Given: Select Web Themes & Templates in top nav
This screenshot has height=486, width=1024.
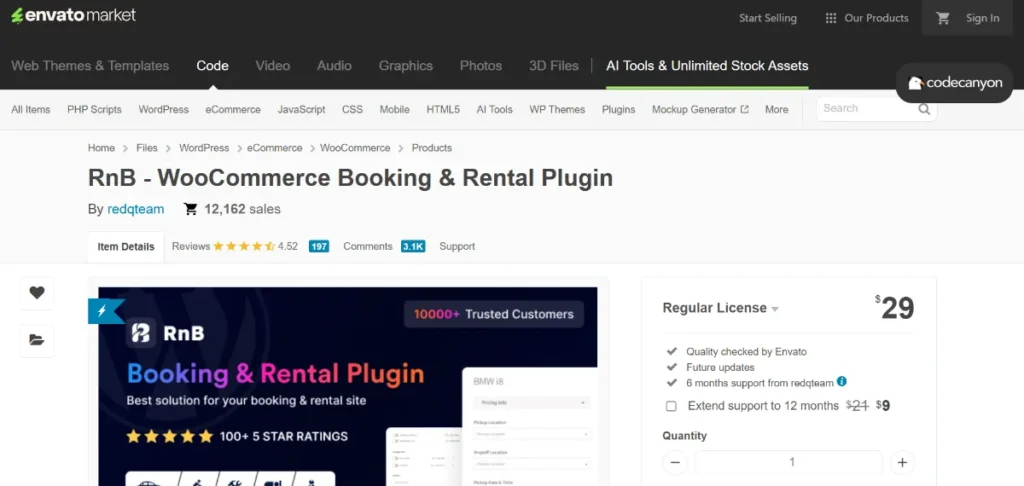Looking at the screenshot, I should click(90, 66).
